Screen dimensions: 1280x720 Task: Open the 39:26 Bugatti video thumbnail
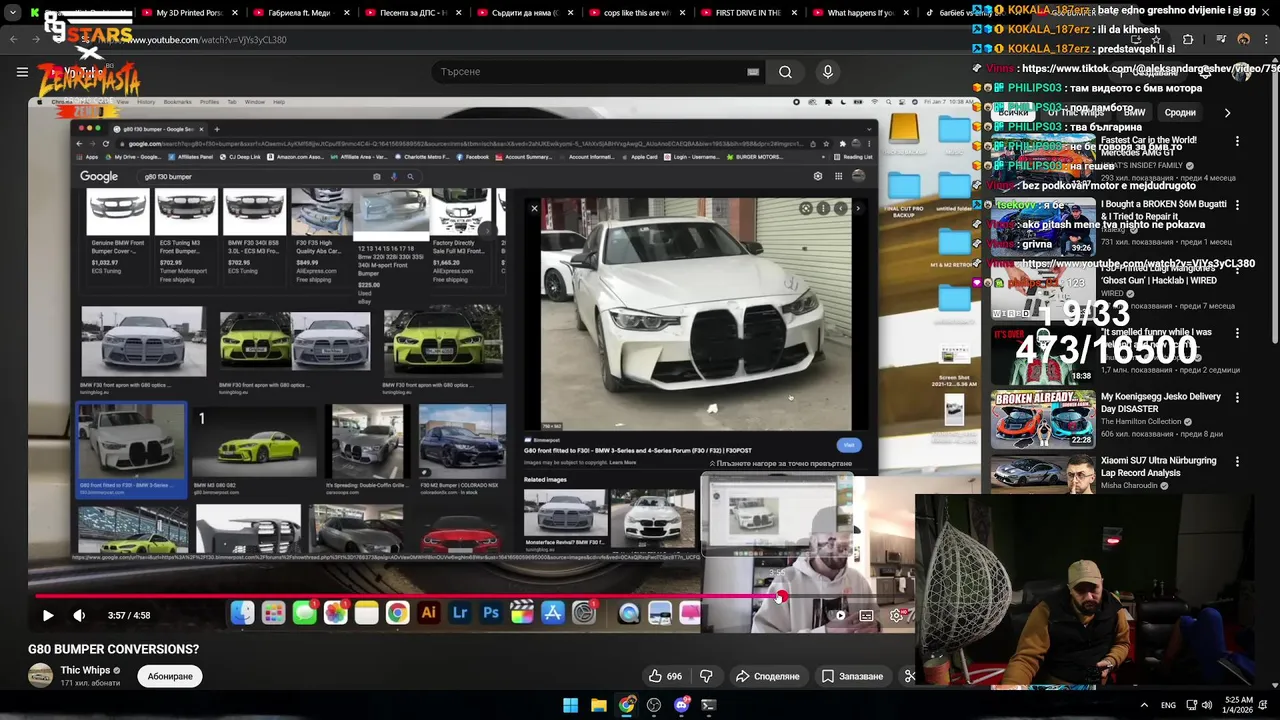pos(1043,227)
